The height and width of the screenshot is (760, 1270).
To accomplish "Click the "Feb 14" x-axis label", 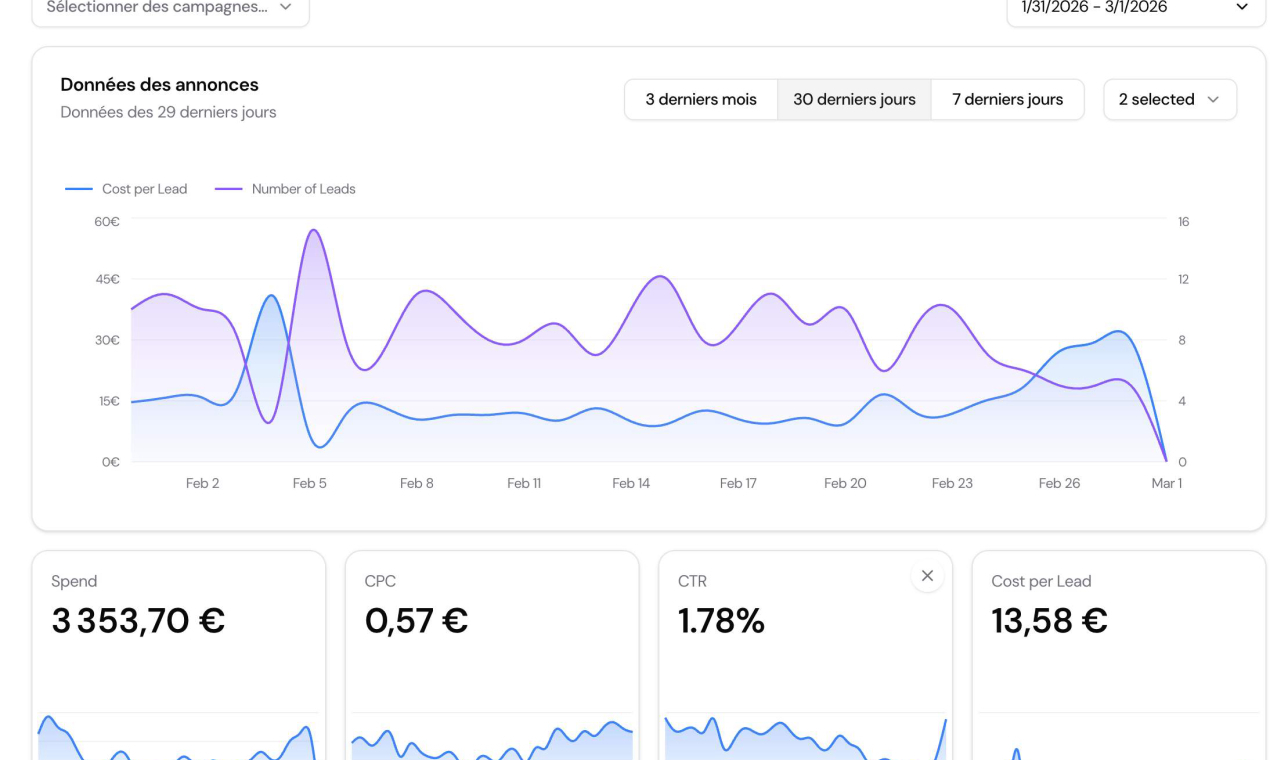I will pyautogui.click(x=631, y=483).
